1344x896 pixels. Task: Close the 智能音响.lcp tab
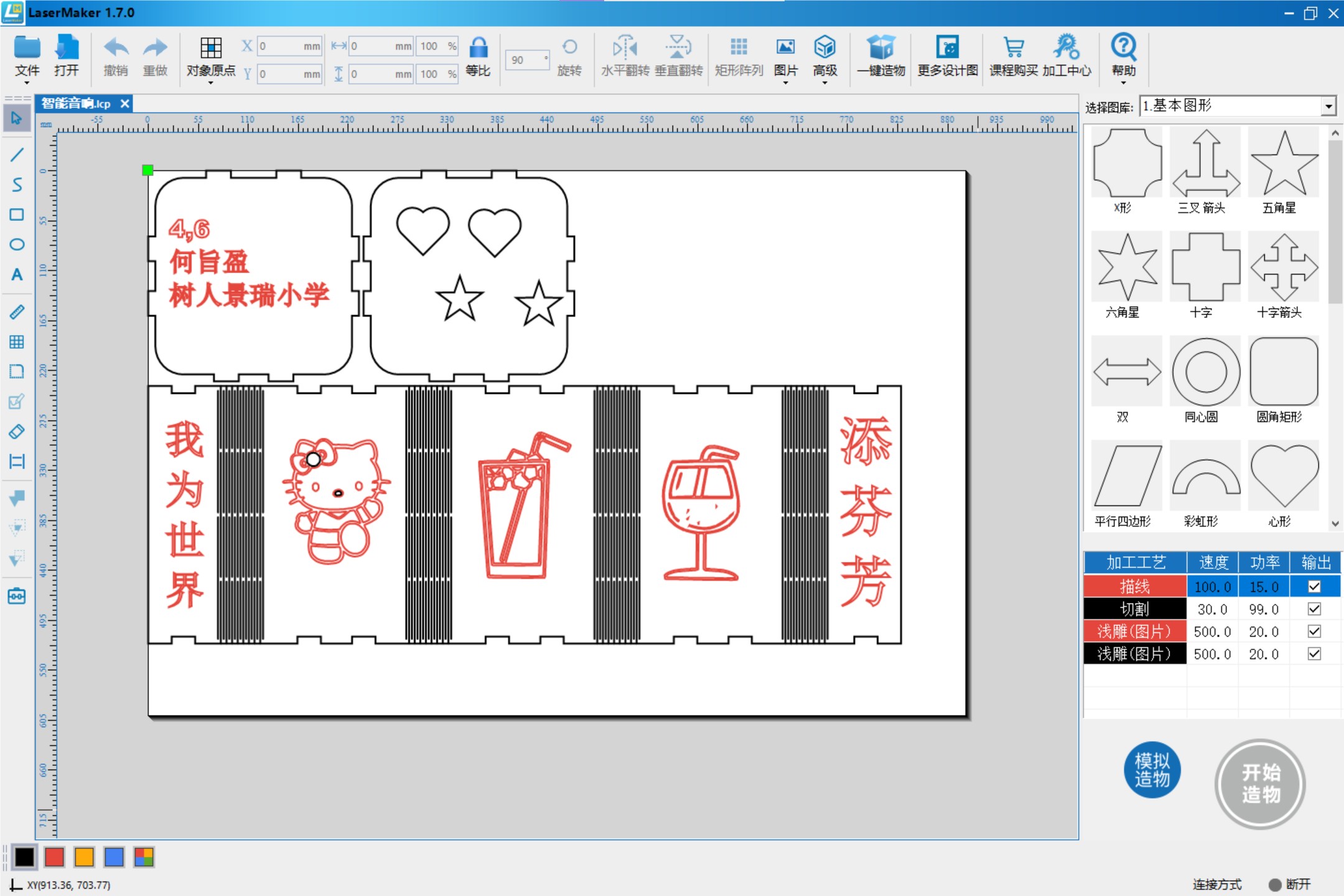click(x=125, y=103)
